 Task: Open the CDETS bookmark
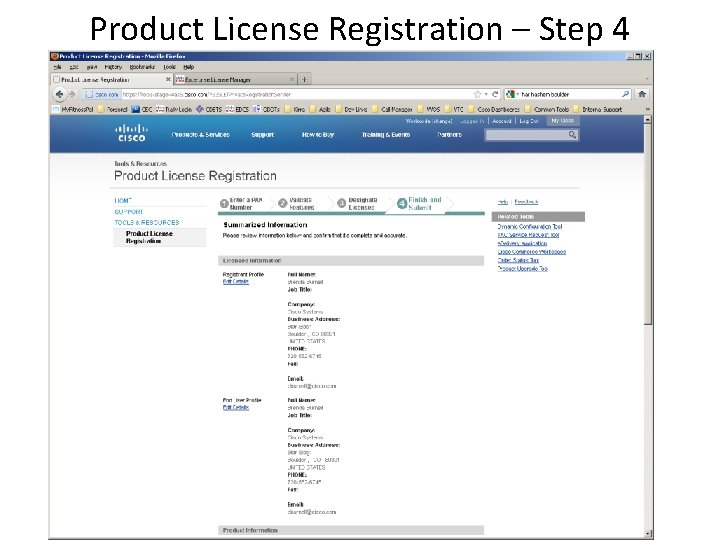[x=209, y=109]
